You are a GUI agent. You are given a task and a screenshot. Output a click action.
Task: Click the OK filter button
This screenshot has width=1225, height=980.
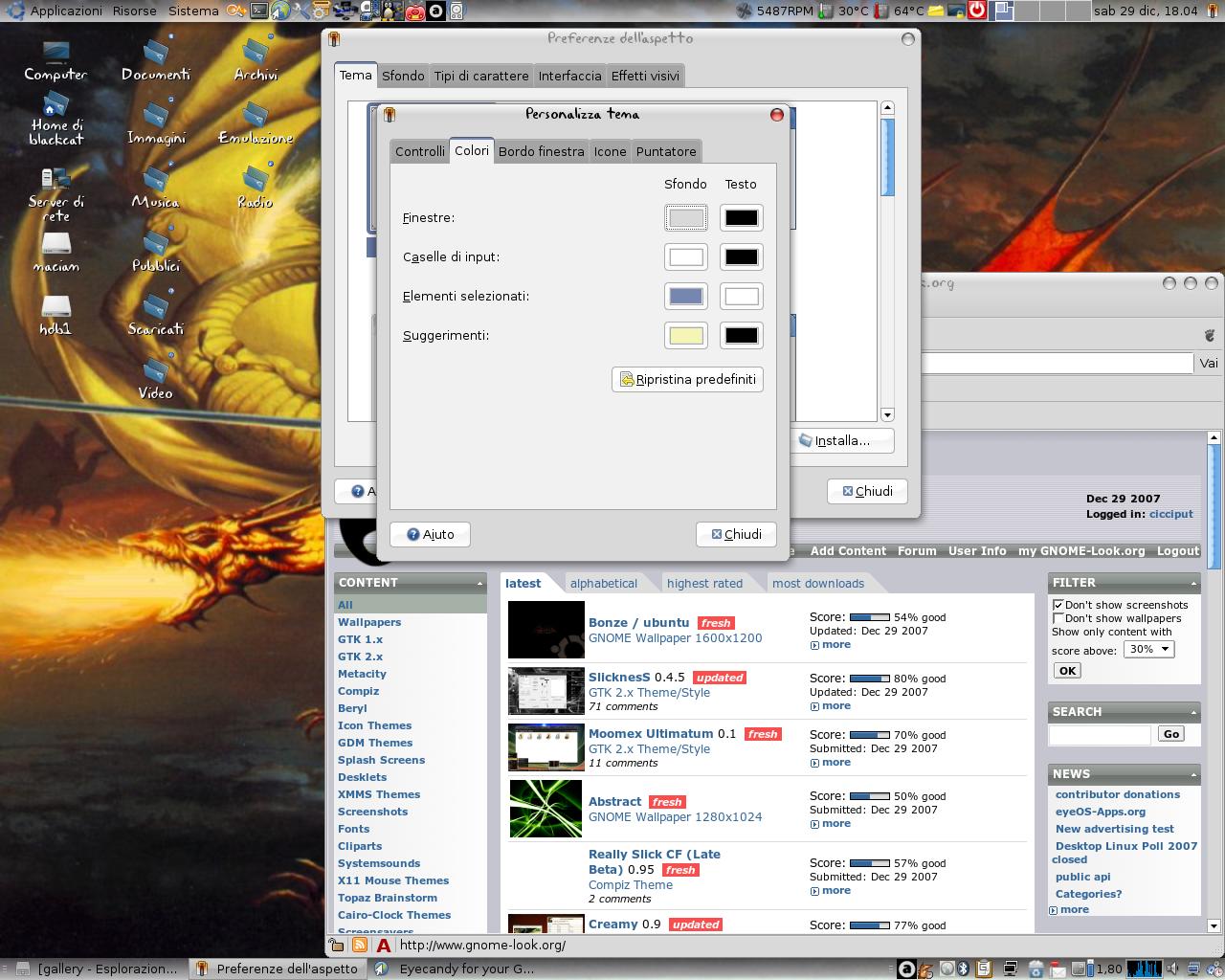point(1067,671)
